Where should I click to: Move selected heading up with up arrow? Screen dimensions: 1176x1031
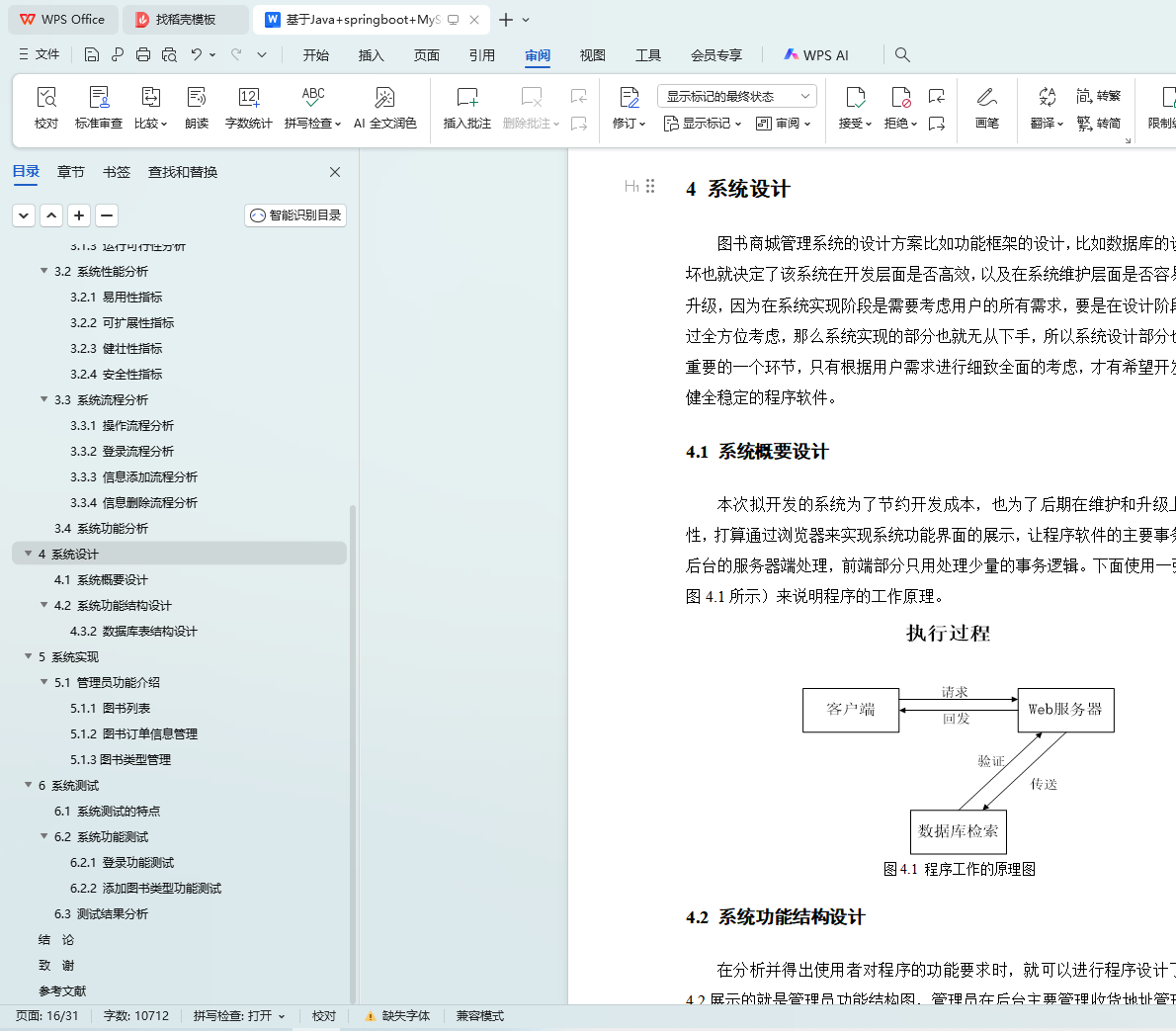[51, 215]
